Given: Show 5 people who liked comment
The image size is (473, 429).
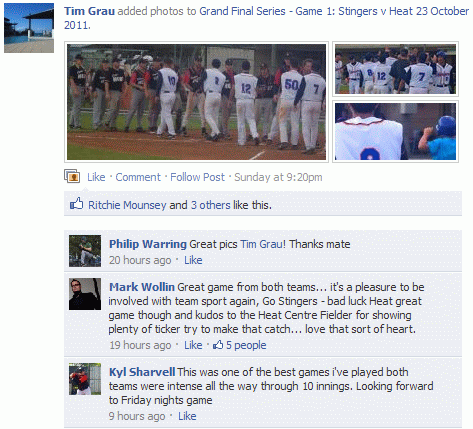Looking at the screenshot, I should (x=246, y=345).
